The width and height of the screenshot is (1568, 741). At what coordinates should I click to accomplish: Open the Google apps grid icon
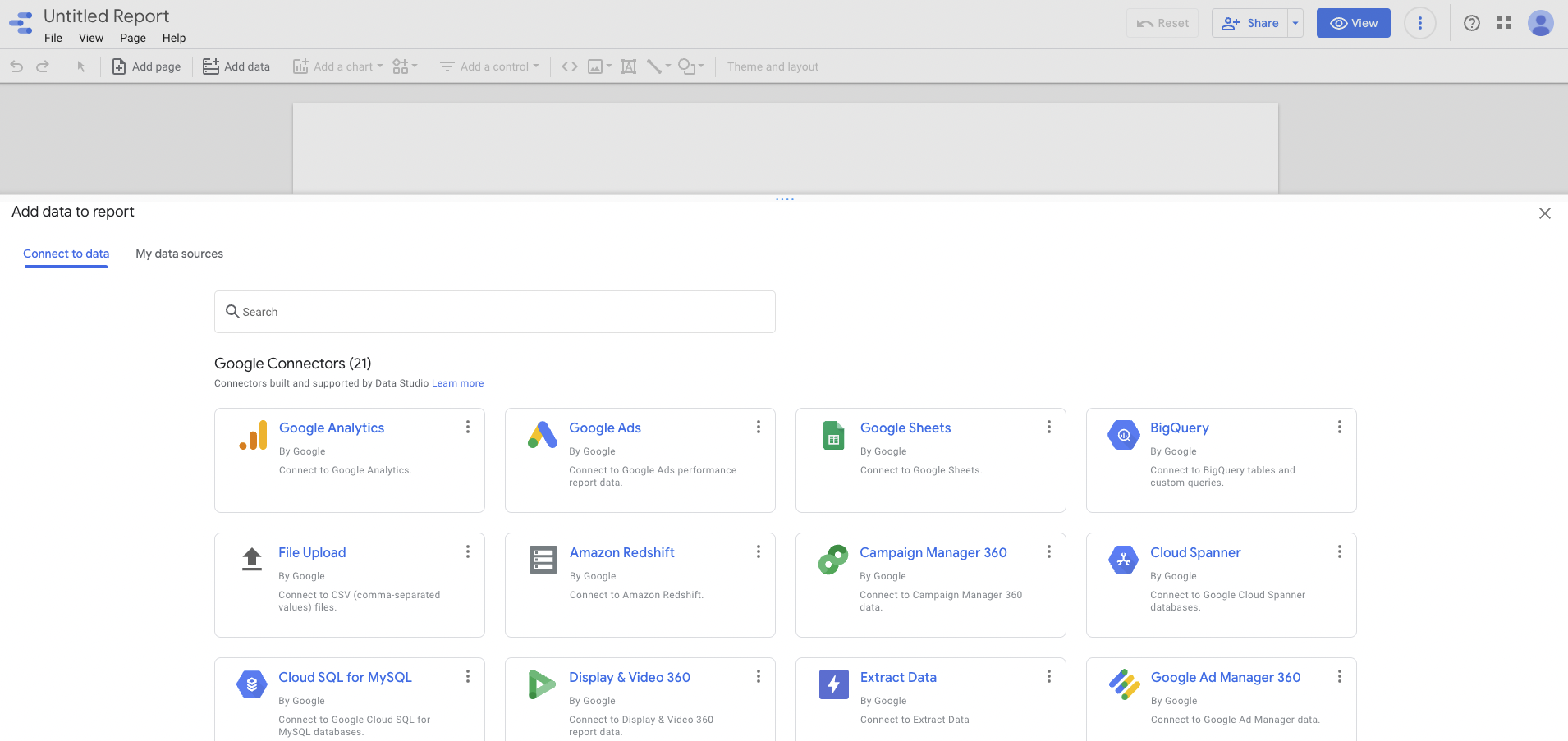tap(1504, 23)
